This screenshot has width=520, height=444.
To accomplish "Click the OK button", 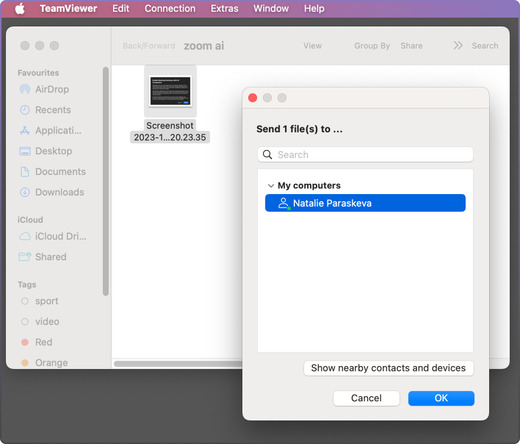I will point(441,398).
